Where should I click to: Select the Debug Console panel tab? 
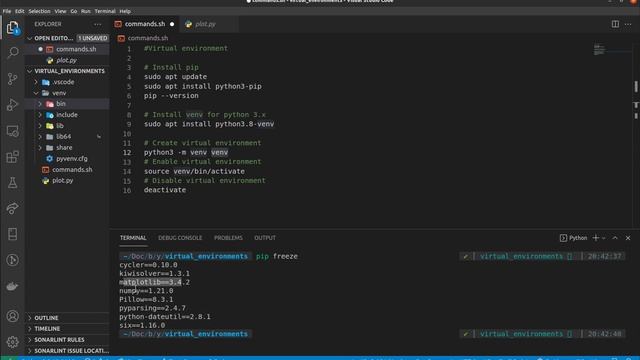pyautogui.click(x=180, y=238)
